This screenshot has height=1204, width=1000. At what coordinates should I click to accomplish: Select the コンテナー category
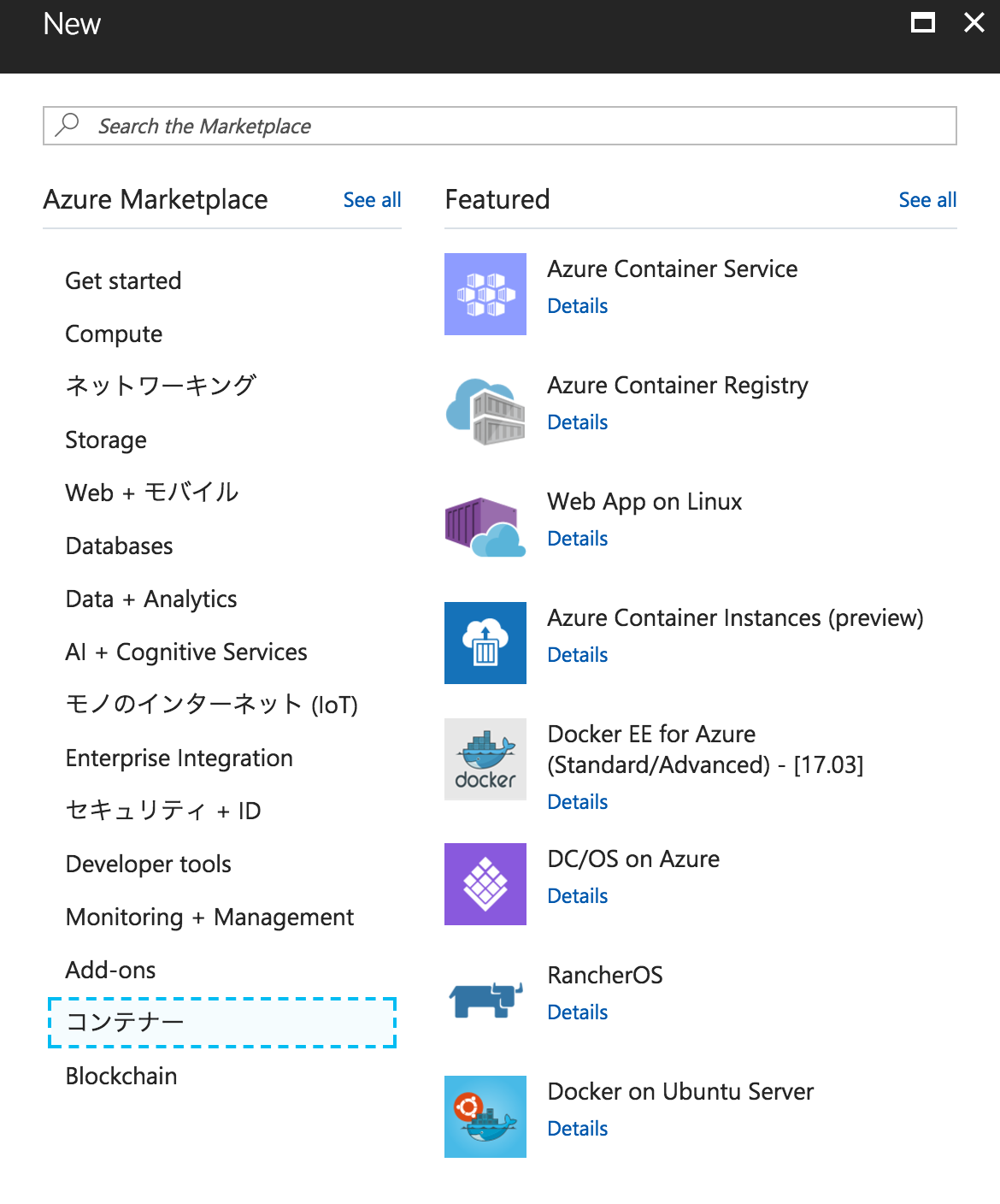(x=222, y=1023)
